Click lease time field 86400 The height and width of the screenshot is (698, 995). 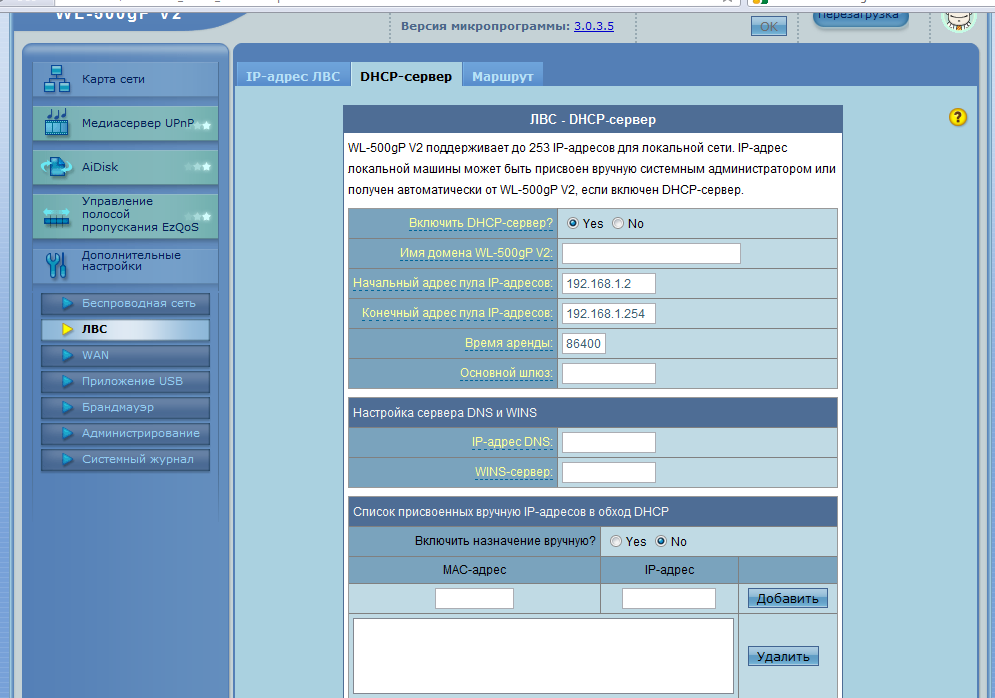pyautogui.click(x=583, y=343)
